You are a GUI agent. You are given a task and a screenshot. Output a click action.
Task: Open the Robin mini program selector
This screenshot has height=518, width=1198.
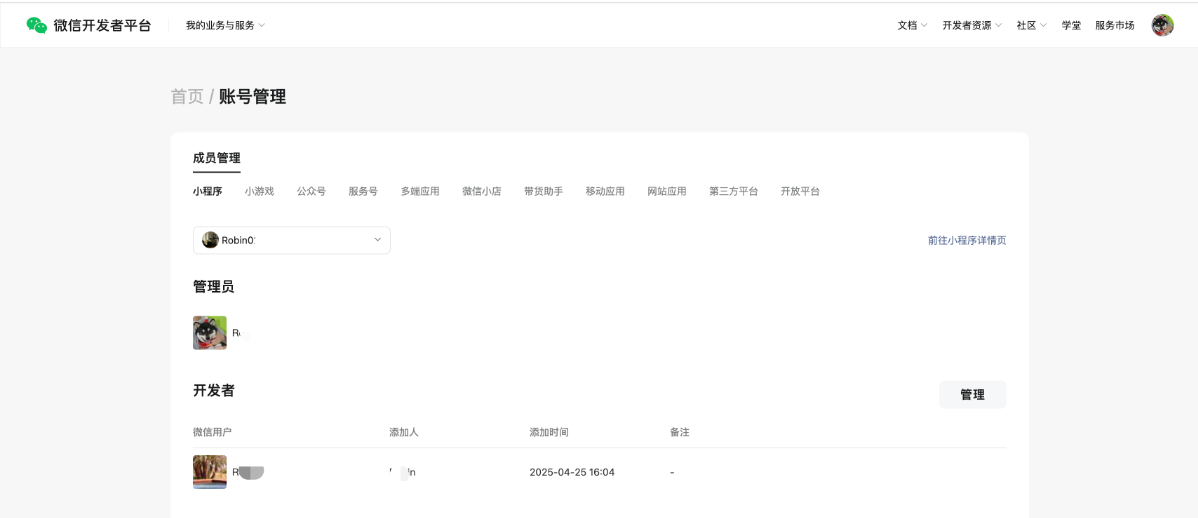tap(292, 240)
